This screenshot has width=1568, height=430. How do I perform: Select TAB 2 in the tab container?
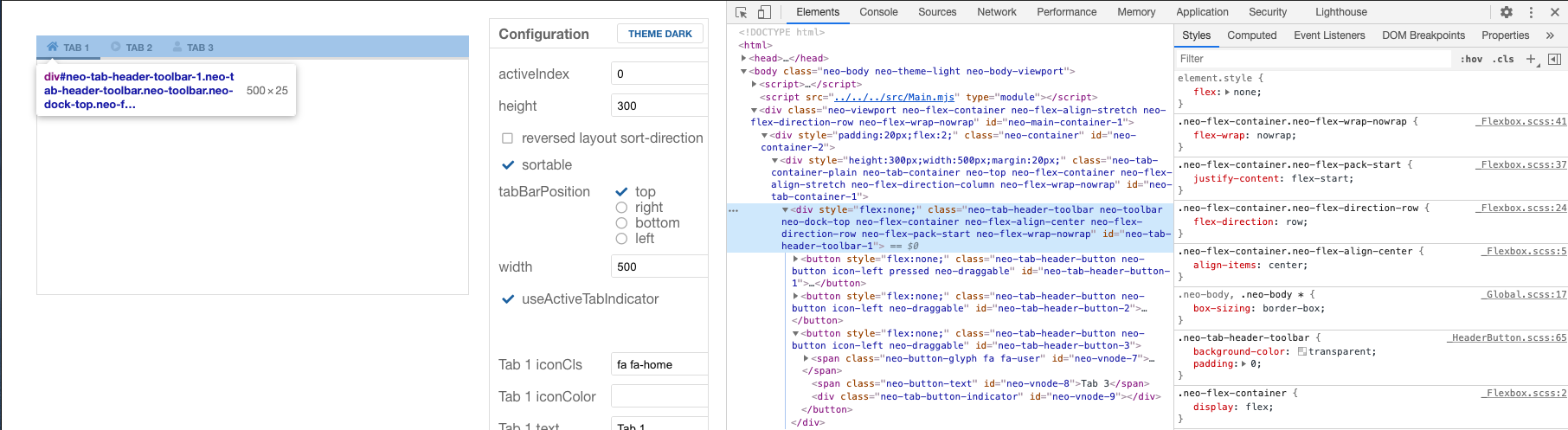coord(132,48)
